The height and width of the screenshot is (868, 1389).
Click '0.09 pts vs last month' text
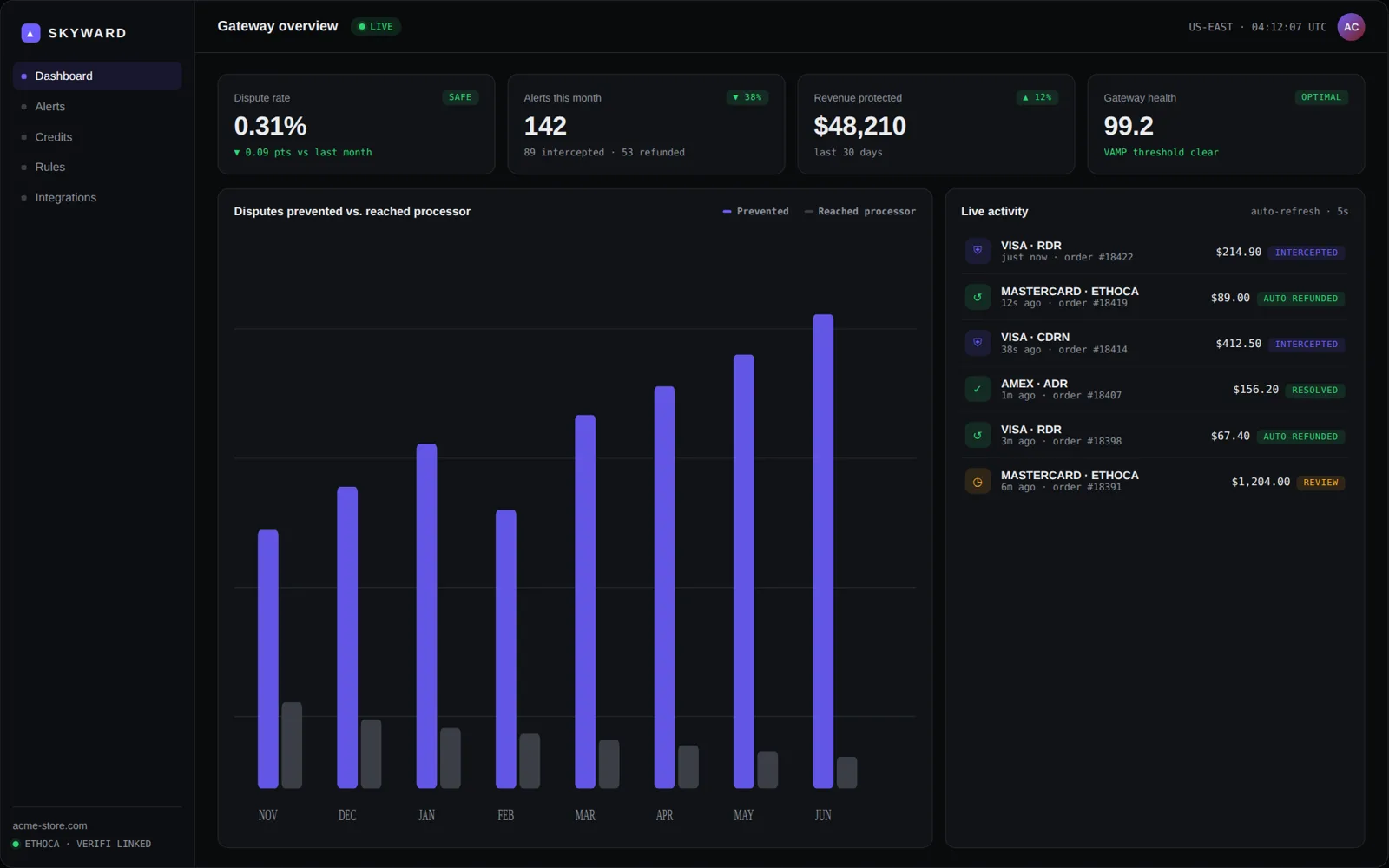[303, 152]
